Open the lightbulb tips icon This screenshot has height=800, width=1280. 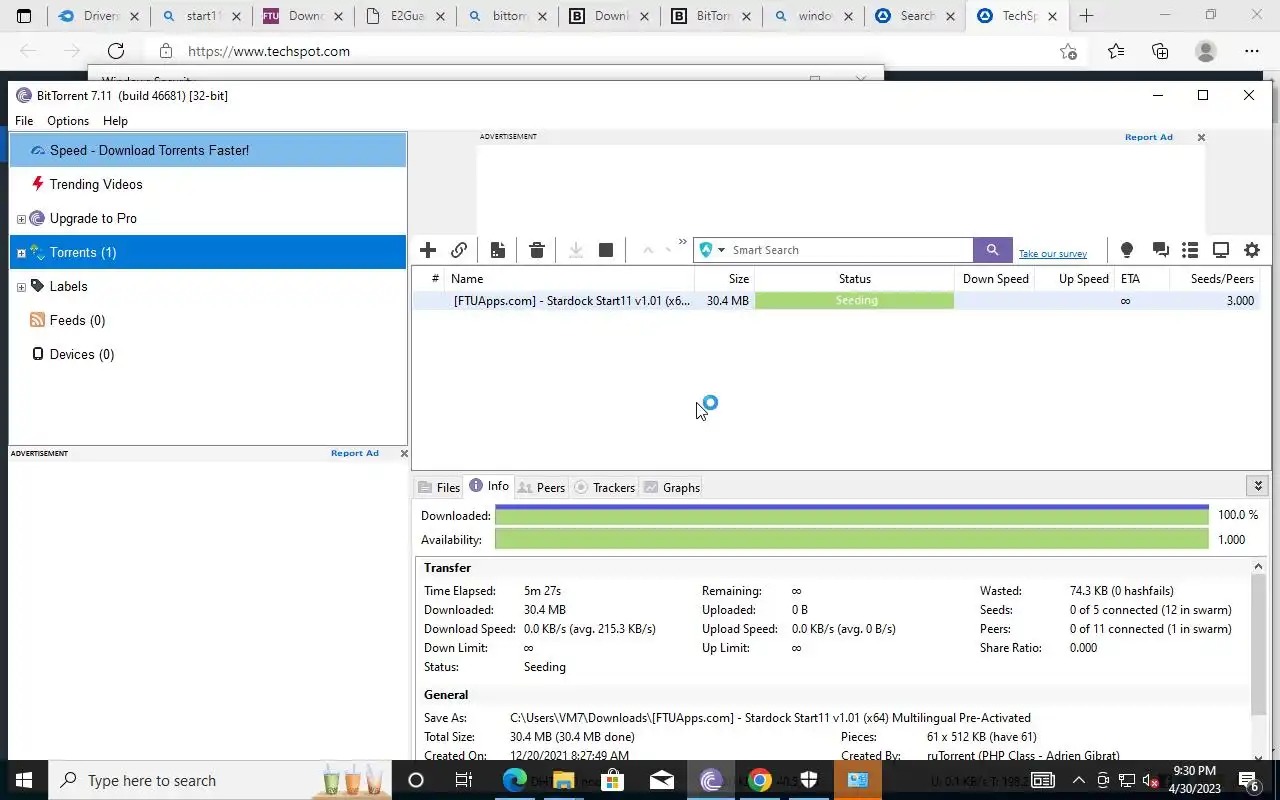1127,250
